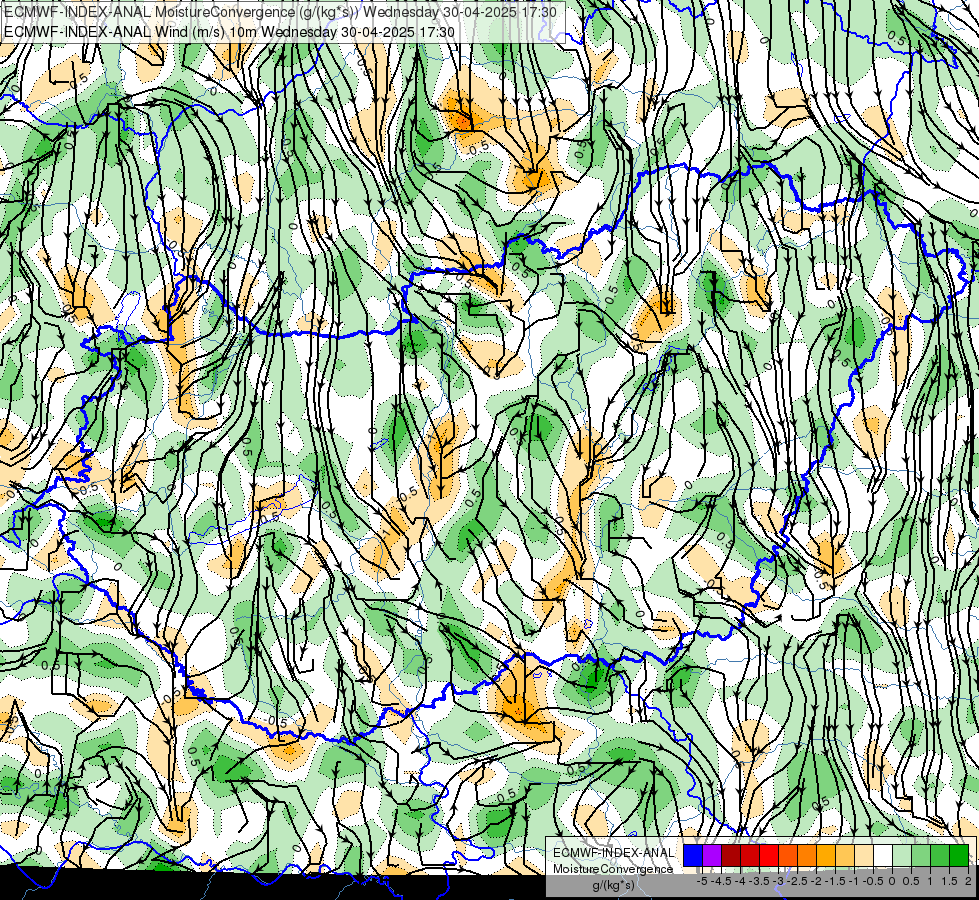Screen dimensions: 979x900
Task: Pick legend swatch between -3 and -2.5
Action: [x=788, y=856]
